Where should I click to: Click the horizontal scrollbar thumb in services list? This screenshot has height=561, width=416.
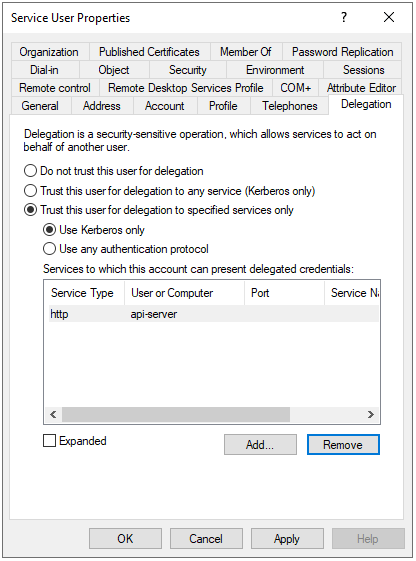click(176, 415)
